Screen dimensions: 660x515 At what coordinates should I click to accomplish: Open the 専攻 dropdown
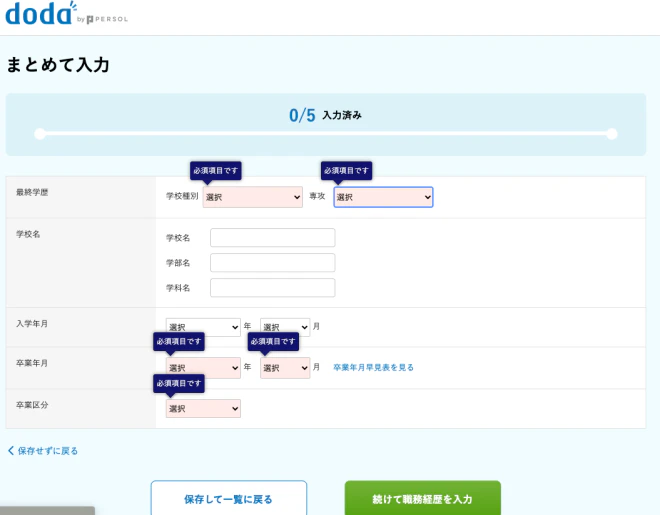(x=383, y=197)
